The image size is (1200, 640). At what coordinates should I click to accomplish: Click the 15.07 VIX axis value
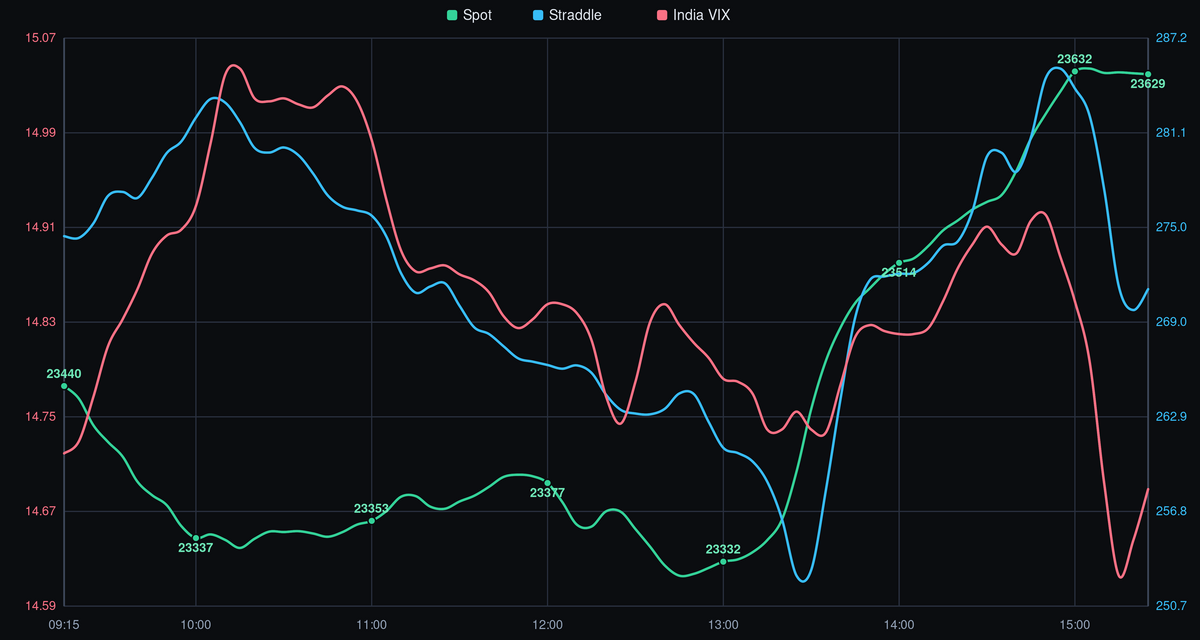point(39,38)
